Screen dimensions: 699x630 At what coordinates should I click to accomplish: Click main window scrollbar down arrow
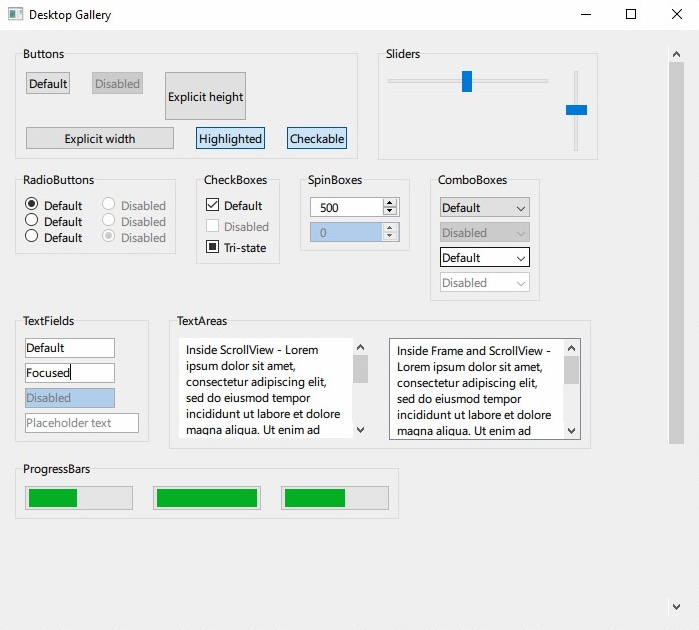click(x=676, y=606)
